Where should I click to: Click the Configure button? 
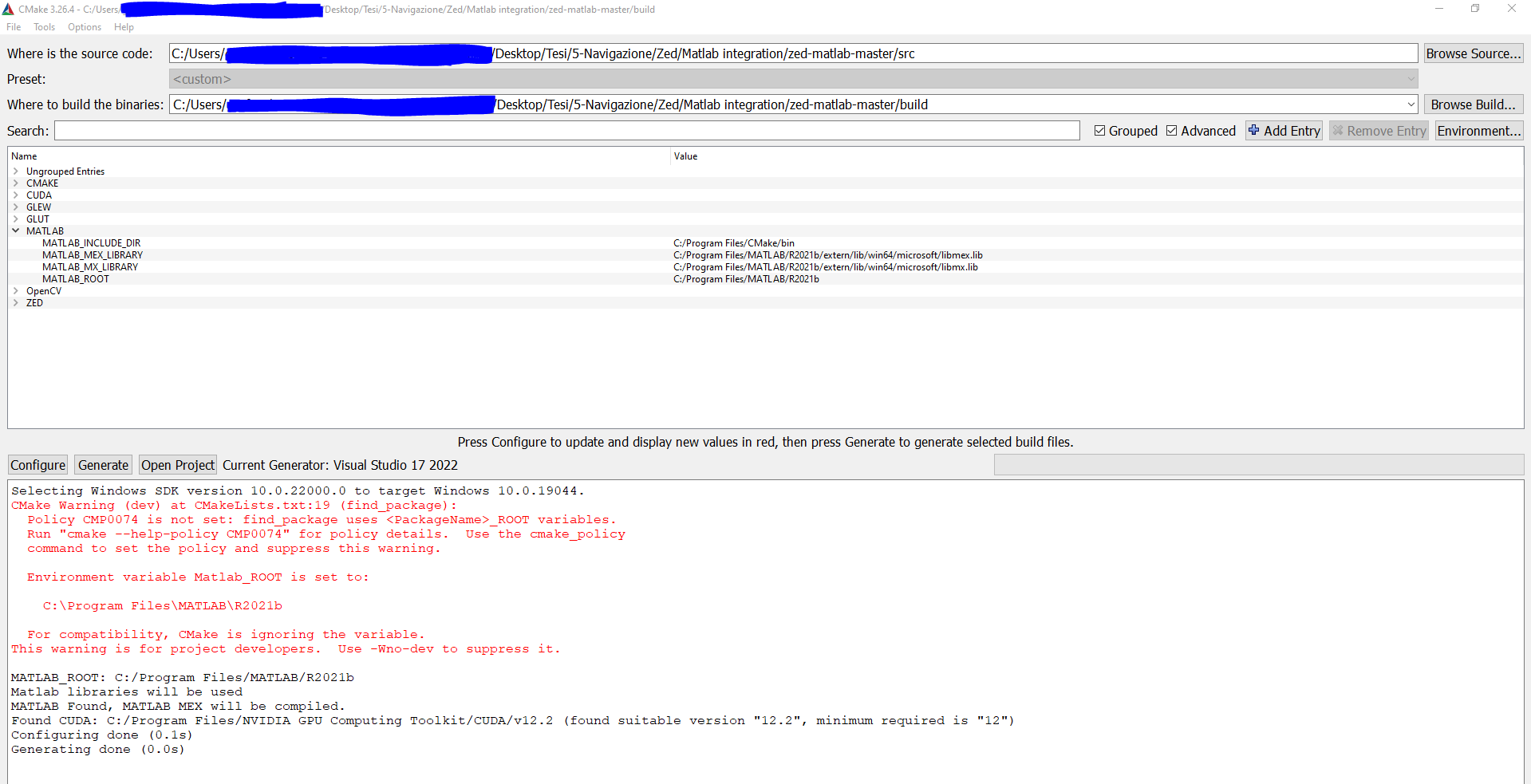[38, 465]
